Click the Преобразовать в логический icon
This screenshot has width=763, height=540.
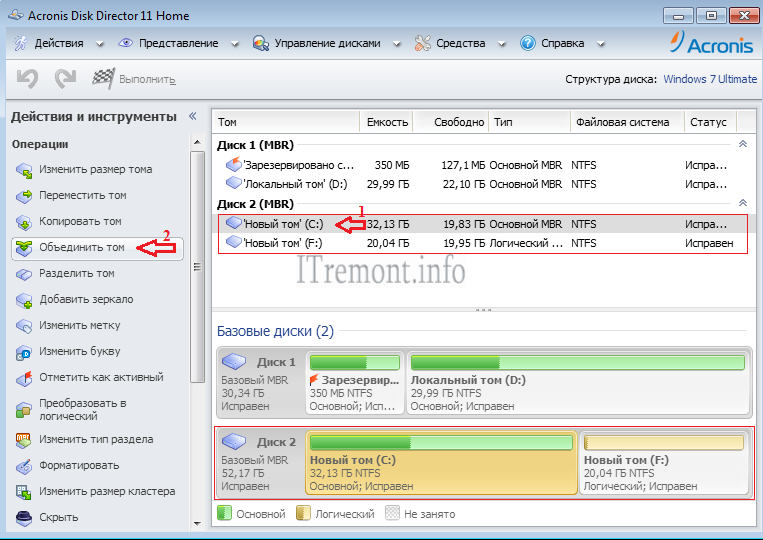[24, 410]
